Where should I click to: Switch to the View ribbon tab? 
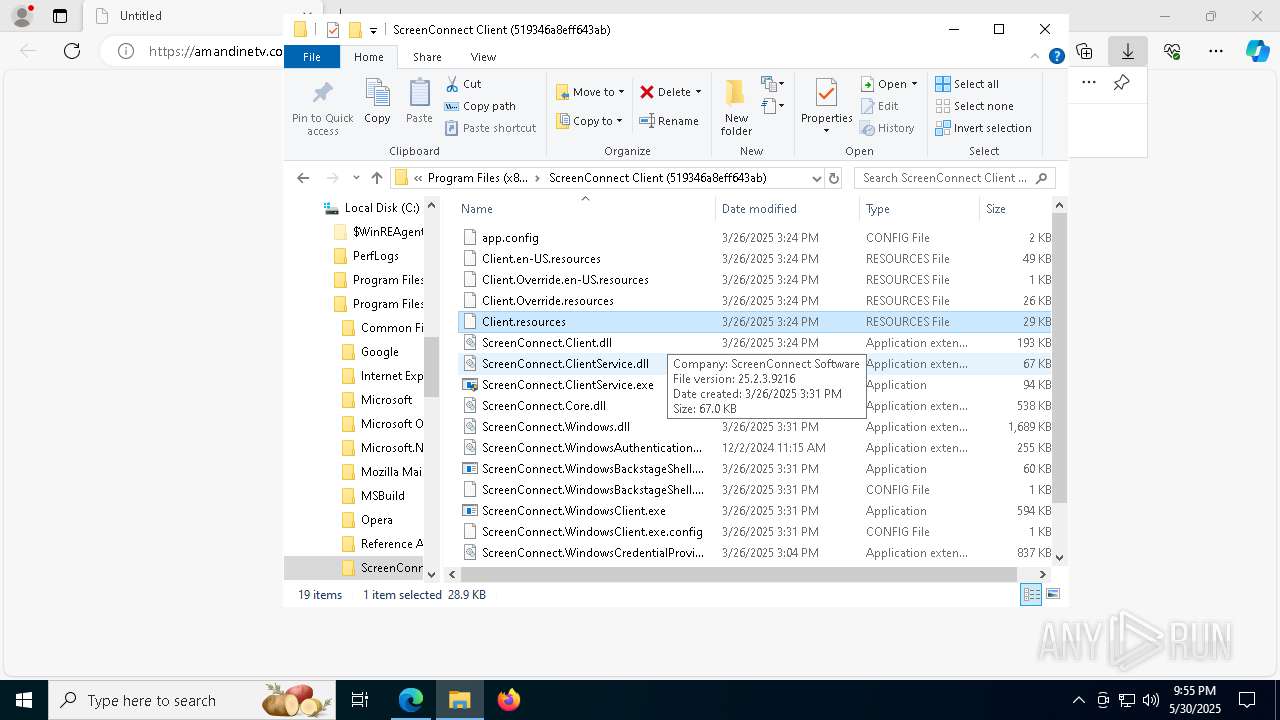(x=483, y=57)
